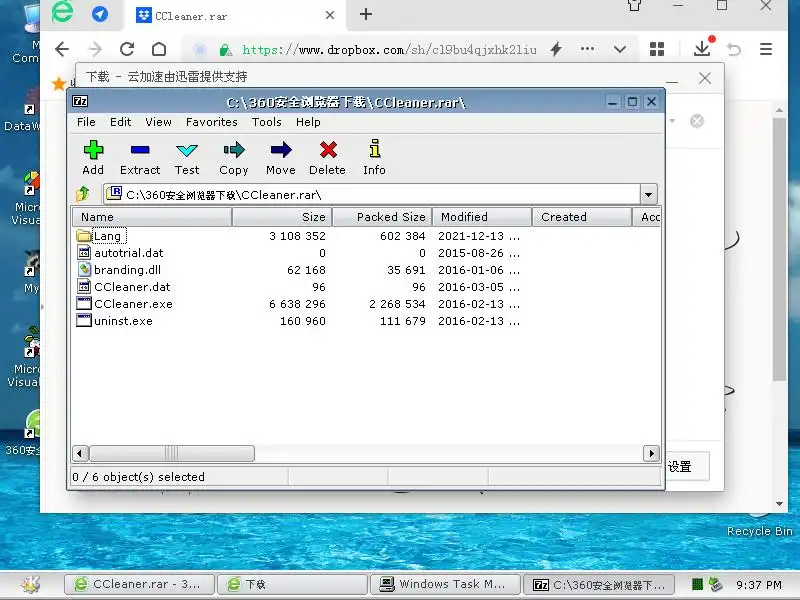
Task: Open the Help menu
Action: (308, 122)
